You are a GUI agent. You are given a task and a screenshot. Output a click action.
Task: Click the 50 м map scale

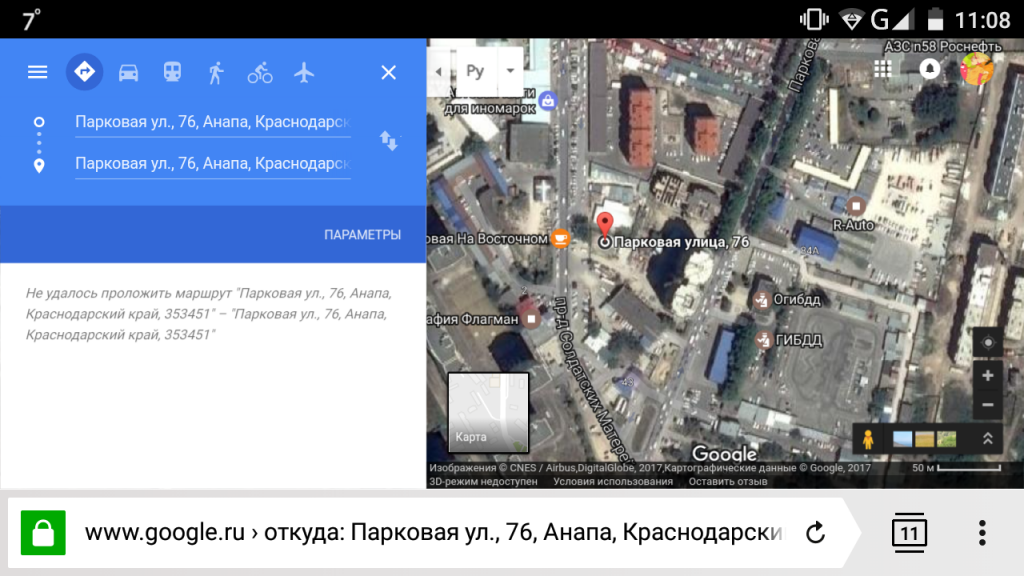tap(956, 468)
